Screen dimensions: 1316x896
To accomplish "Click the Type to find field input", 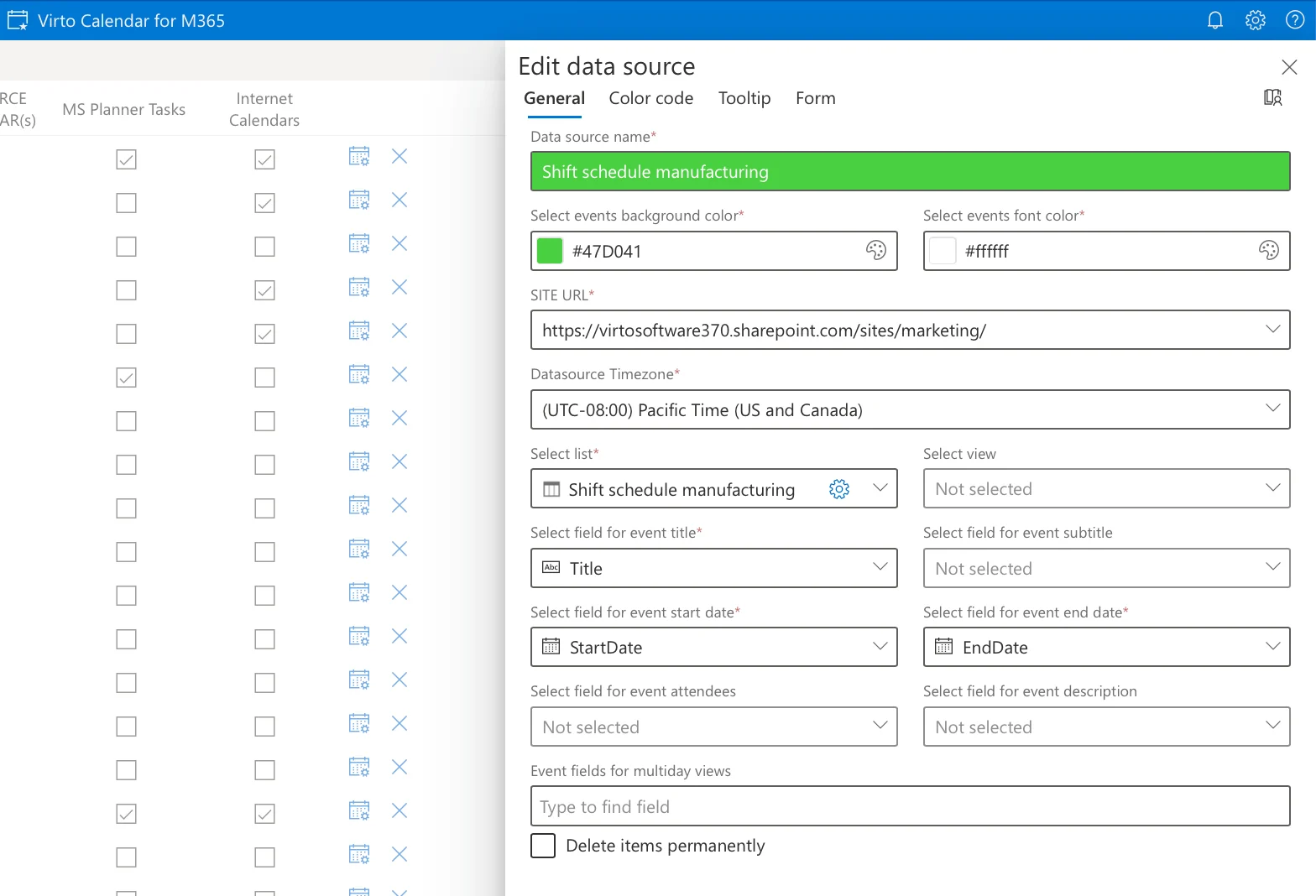I will tap(910, 806).
